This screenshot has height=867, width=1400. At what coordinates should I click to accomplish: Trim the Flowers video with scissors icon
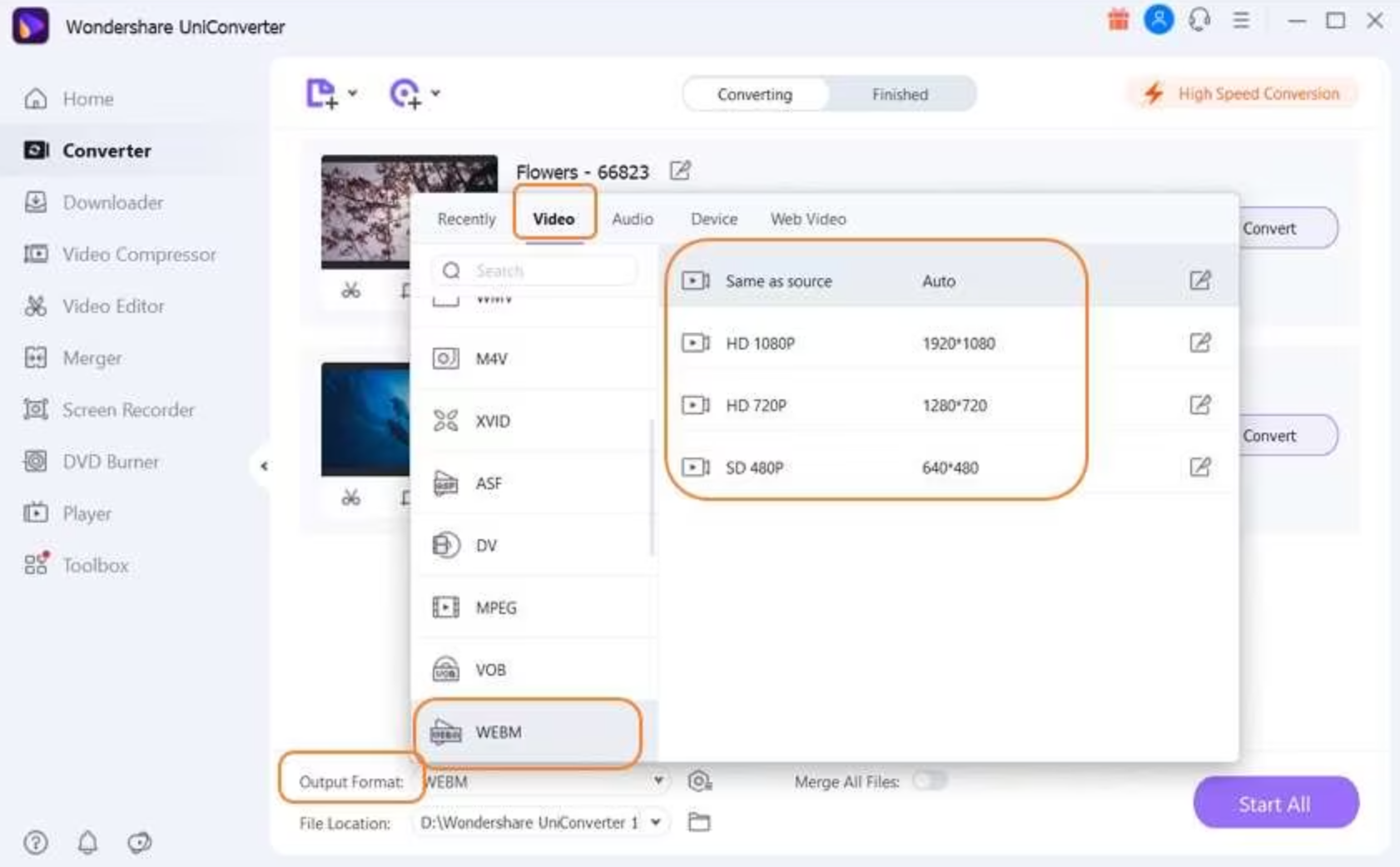[351, 290]
